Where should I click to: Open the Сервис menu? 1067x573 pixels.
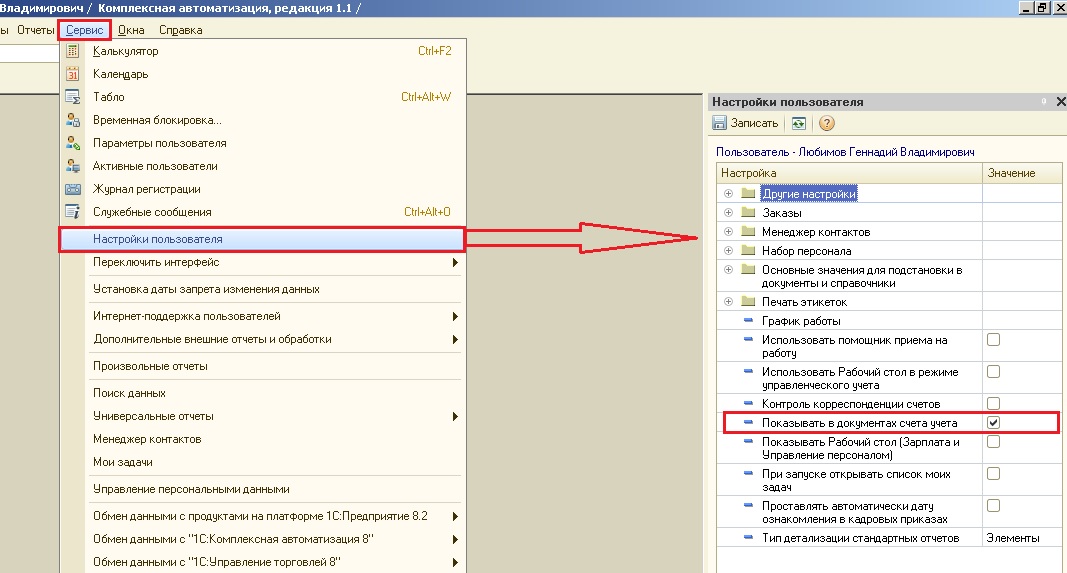[x=84, y=30]
